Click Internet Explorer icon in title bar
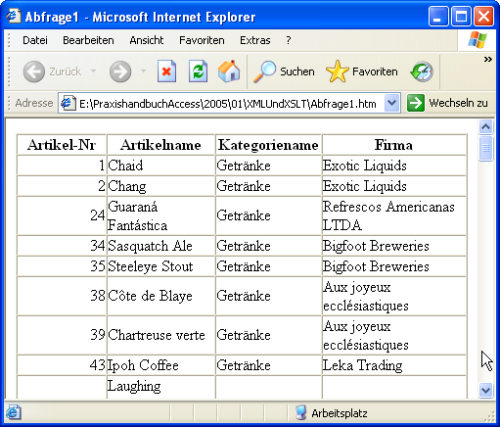 (x=14, y=16)
